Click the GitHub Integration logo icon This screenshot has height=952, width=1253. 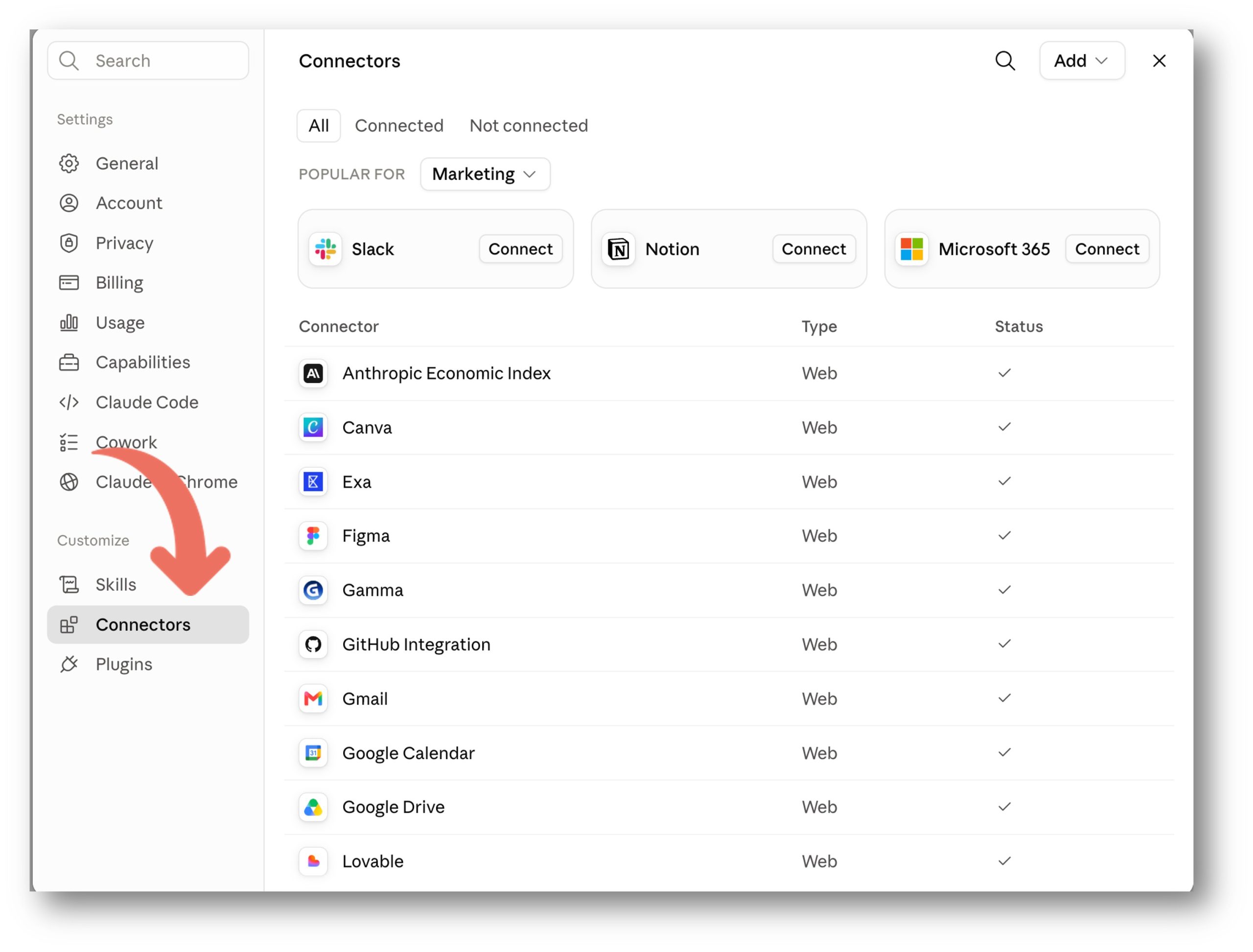[x=313, y=644]
